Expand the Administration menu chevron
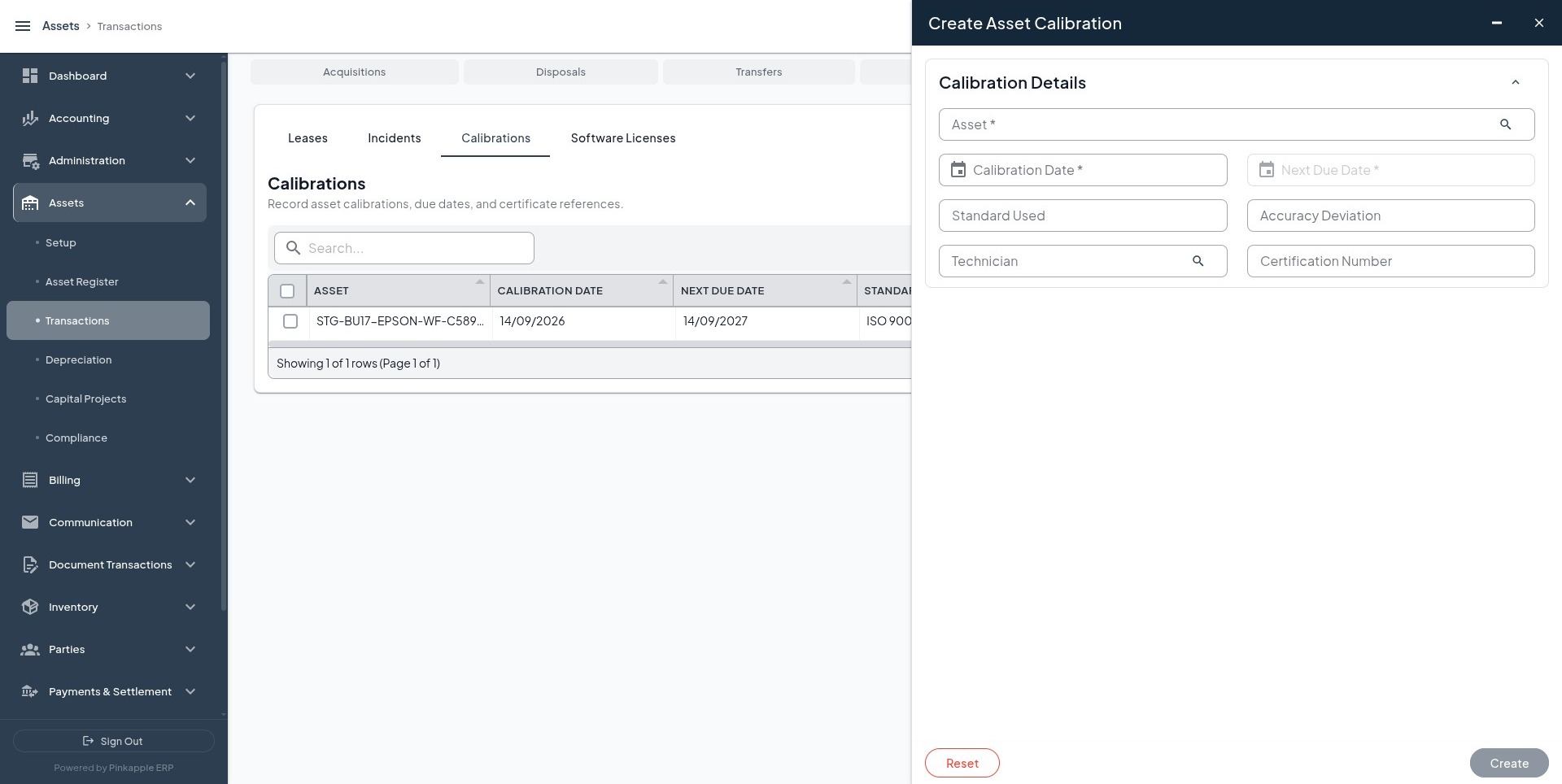Viewport: 1562px width, 784px height. point(190,160)
